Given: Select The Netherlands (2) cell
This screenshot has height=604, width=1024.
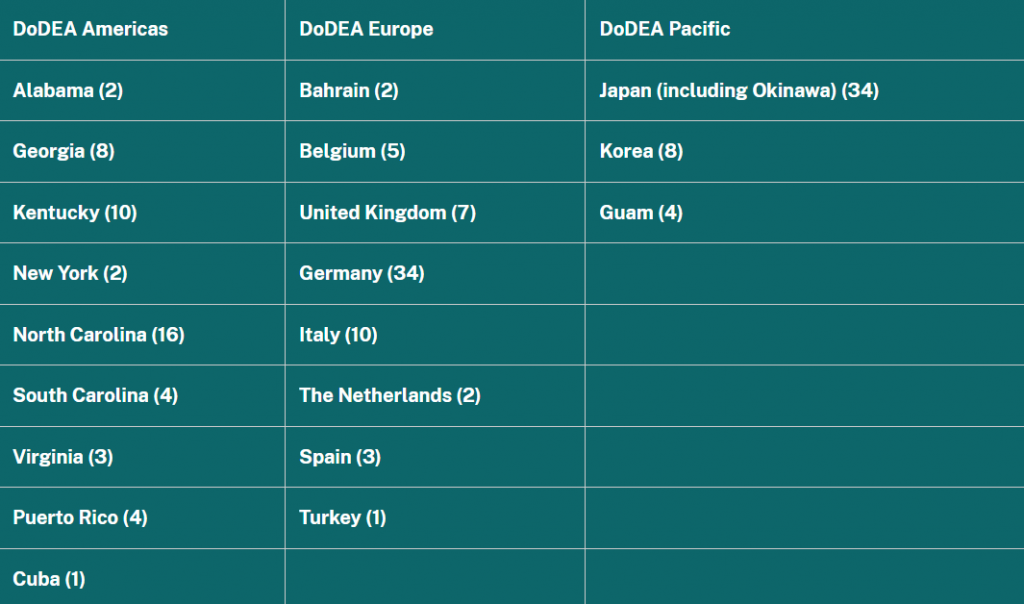Looking at the screenshot, I should tap(390, 396).
